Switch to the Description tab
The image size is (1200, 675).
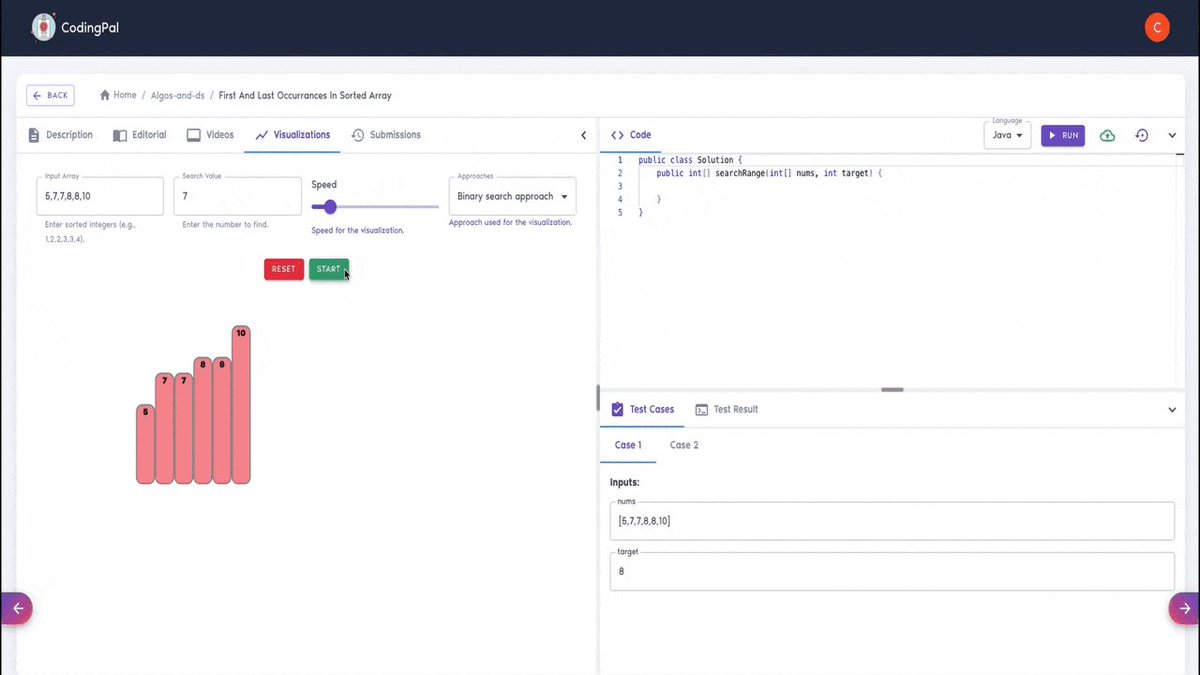click(x=60, y=135)
